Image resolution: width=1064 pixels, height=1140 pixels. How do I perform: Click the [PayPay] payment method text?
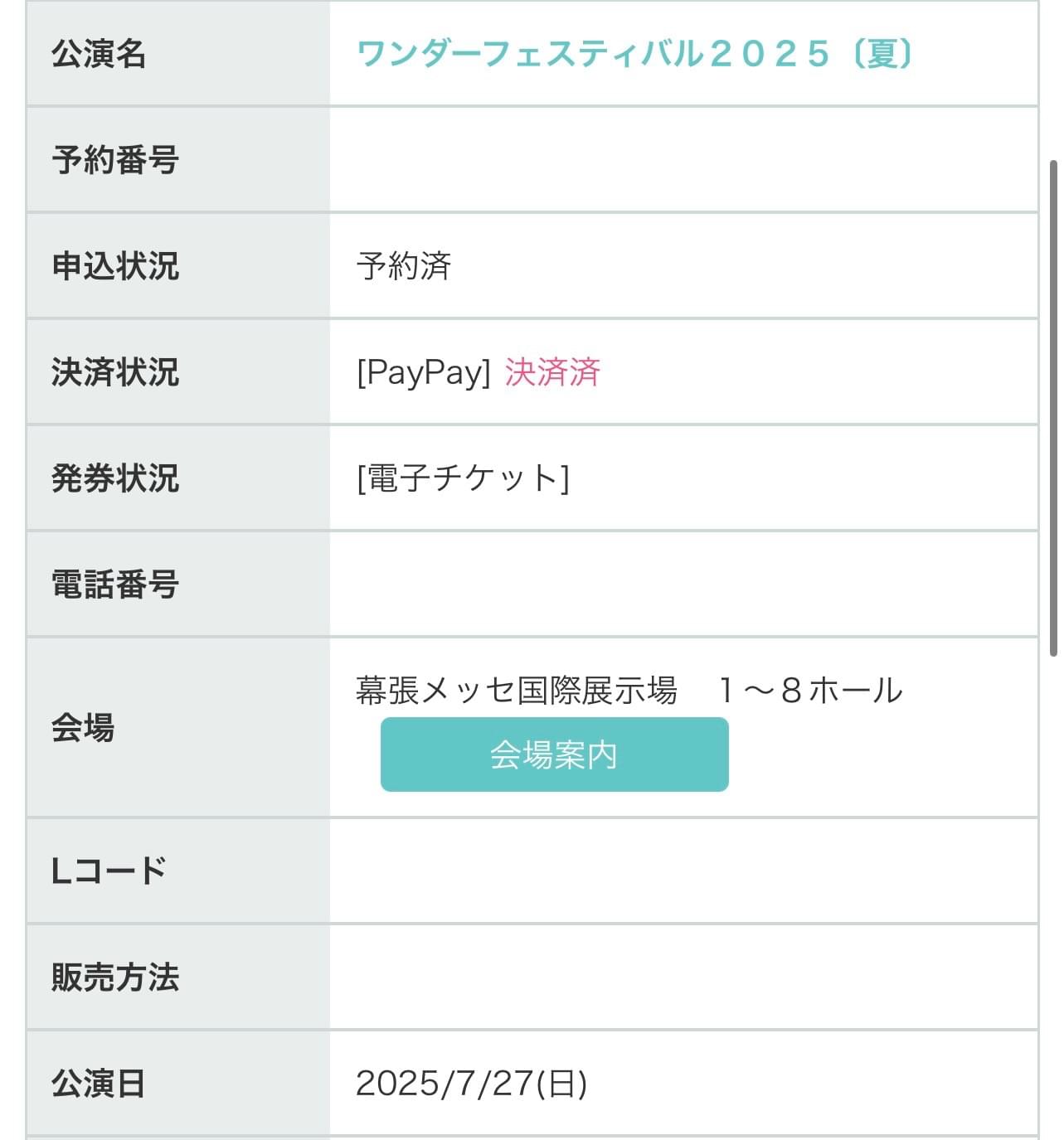pyautogui.click(x=424, y=372)
